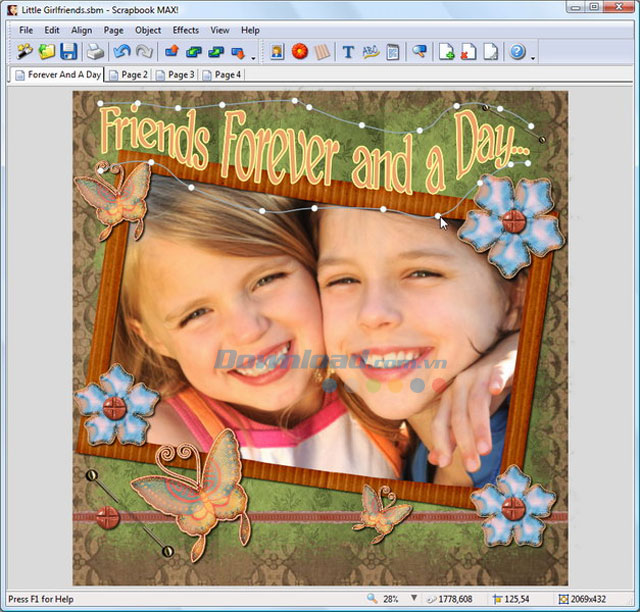Switch to the Page 2 tab
This screenshot has height=612, width=640.
[129, 75]
